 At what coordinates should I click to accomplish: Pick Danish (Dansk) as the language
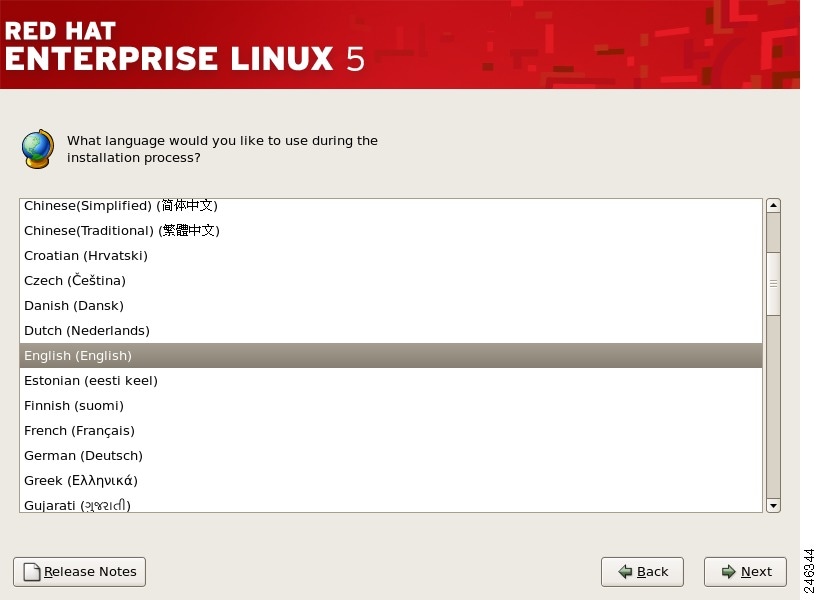74,306
